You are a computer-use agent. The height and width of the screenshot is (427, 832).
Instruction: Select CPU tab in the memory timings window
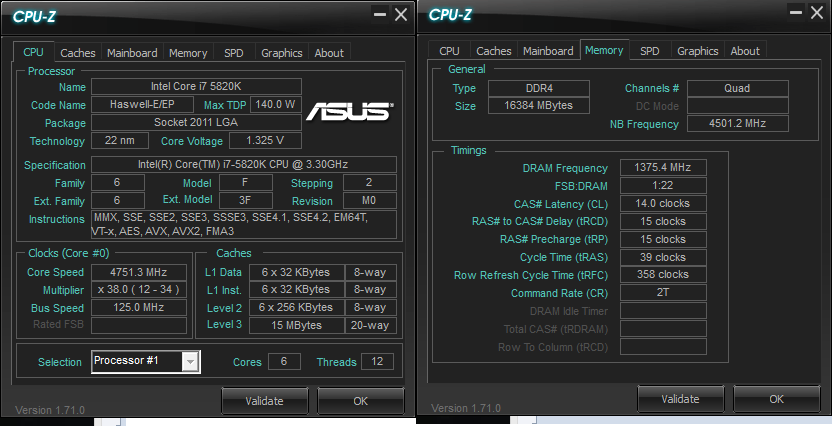[449, 51]
